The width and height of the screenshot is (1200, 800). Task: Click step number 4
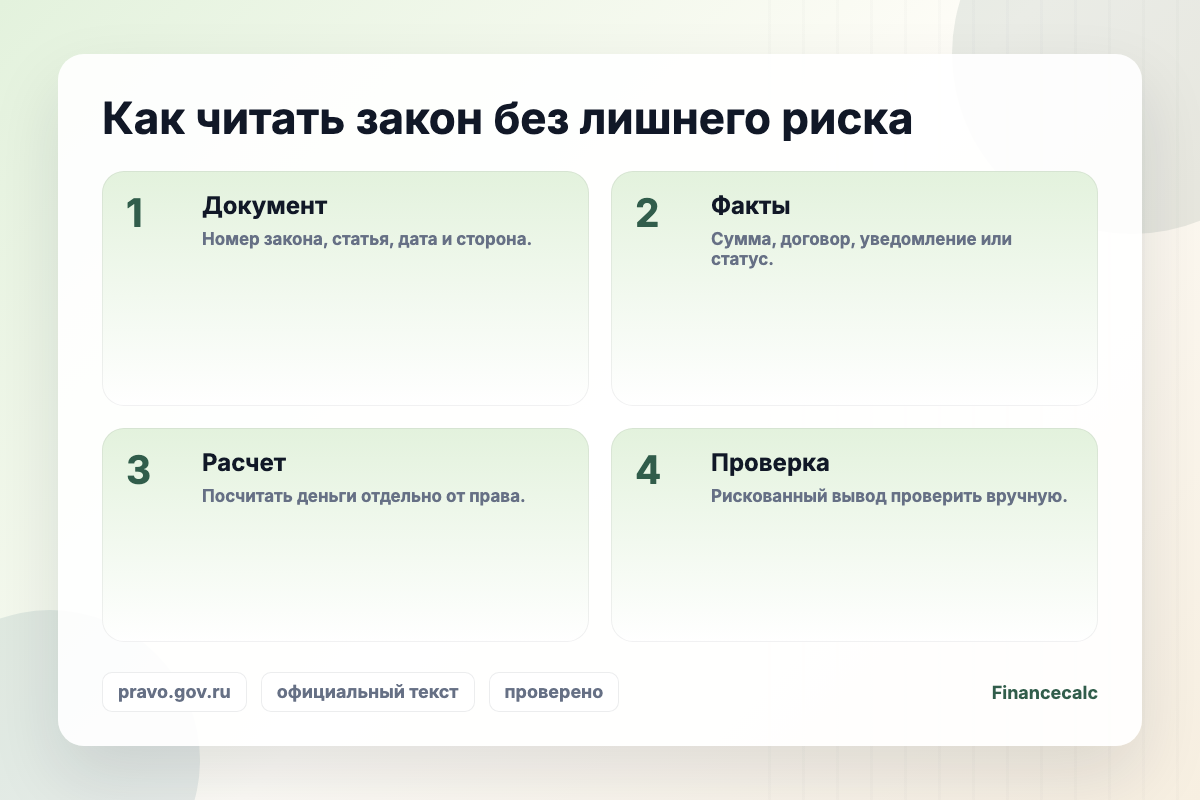click(x=648, y=471)
